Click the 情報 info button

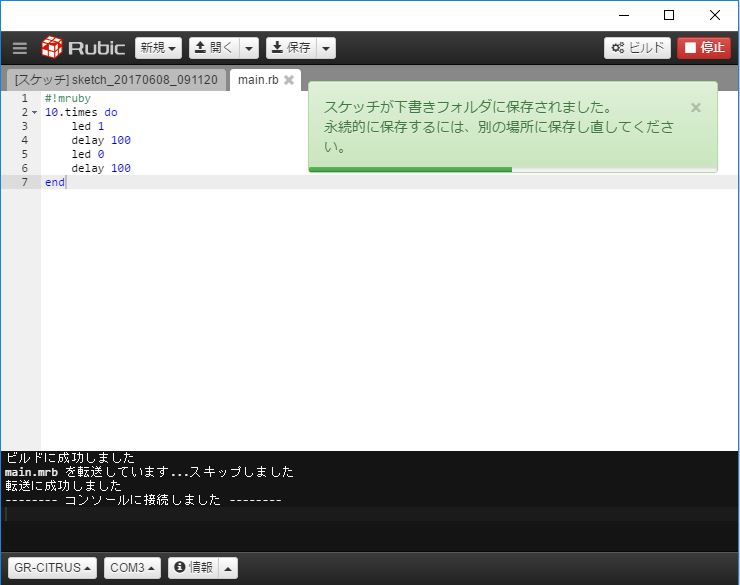pyautogui.click(x=193, y=568)
